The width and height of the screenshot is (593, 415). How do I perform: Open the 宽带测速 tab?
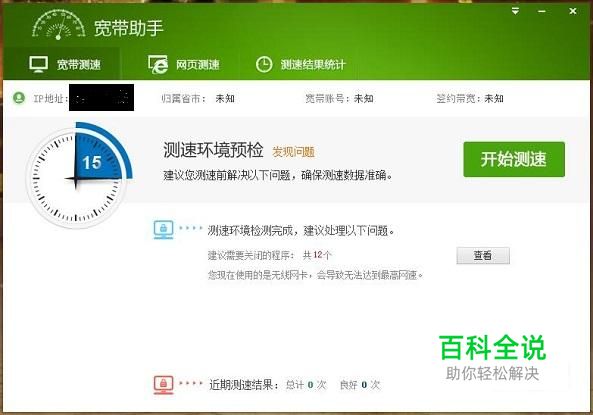62,64
